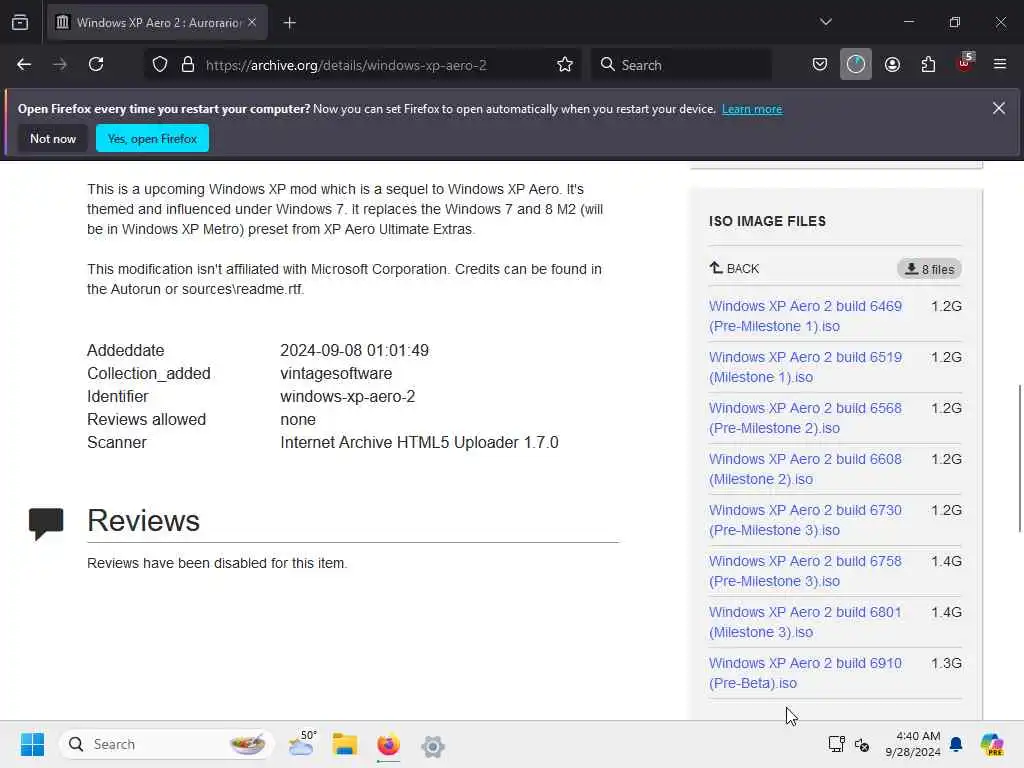Click the browser Search box
1024x768 pixels.
pos(681,65)
